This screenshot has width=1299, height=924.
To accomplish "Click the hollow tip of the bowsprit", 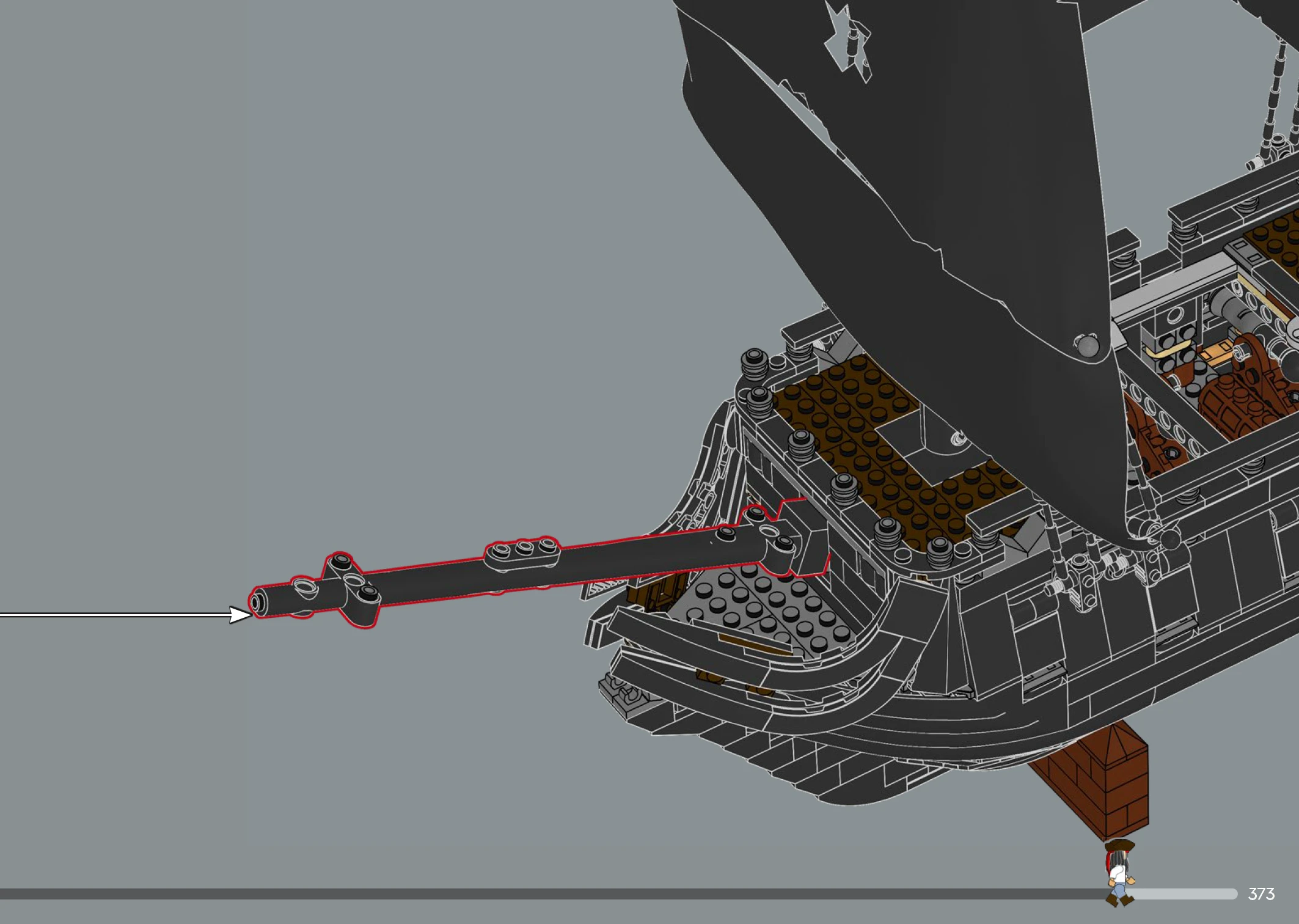I will 257,603.
